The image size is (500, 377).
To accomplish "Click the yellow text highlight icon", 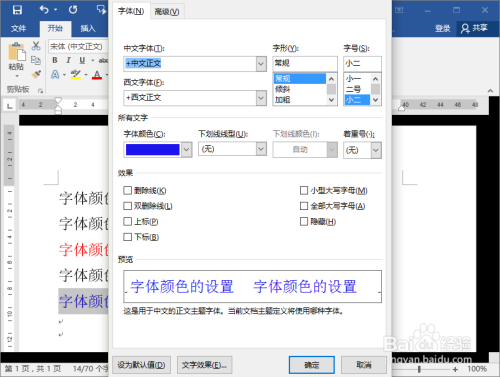I will coord(76,74).
